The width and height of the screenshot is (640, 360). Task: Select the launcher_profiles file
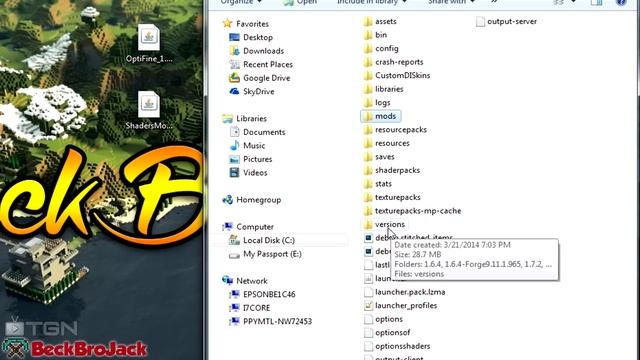tap(400, 305)
